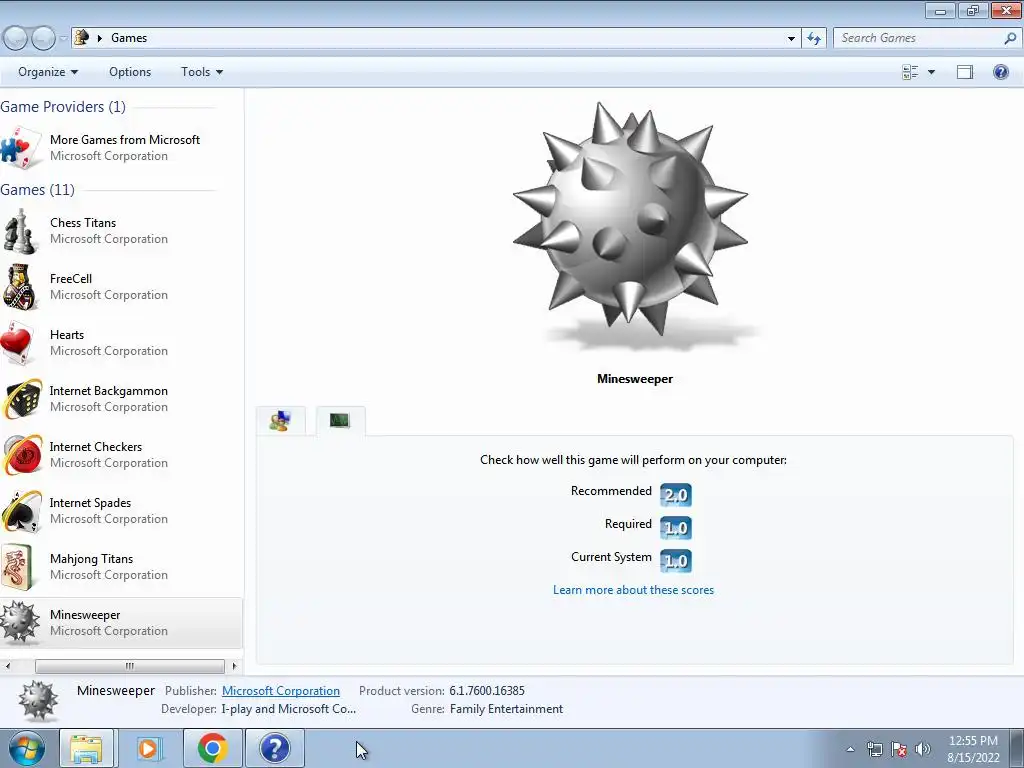Click the Current System score 1.0 badge
This screenshot has width=1024, height=768.
click(x=675, y=560)
